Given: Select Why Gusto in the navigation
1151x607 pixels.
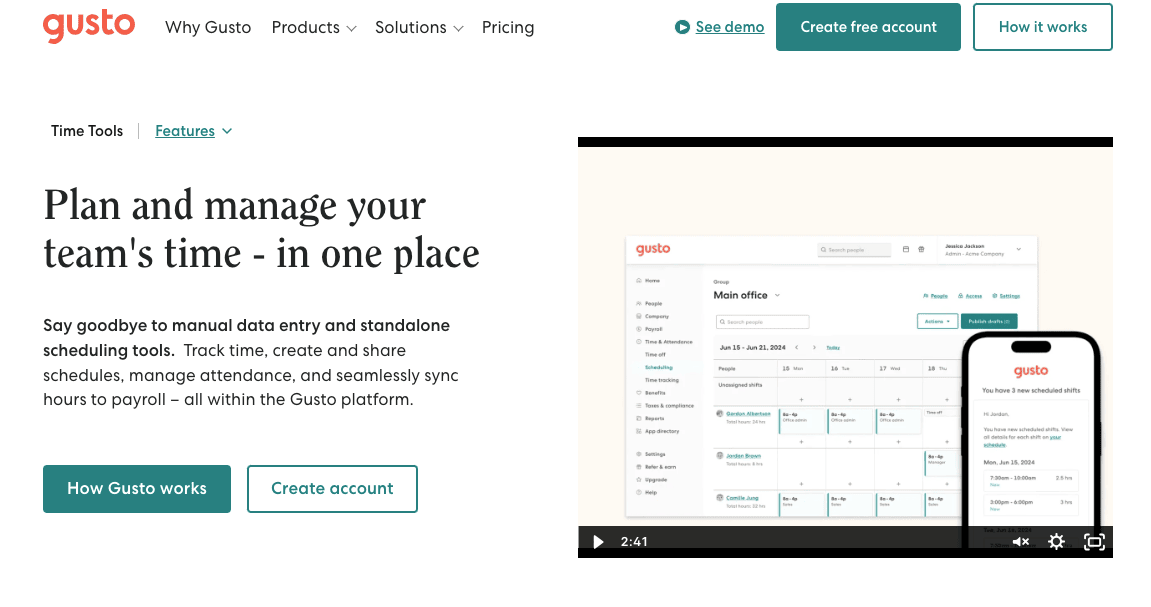Looking at the screenshot, I should [x=208, y=27].
